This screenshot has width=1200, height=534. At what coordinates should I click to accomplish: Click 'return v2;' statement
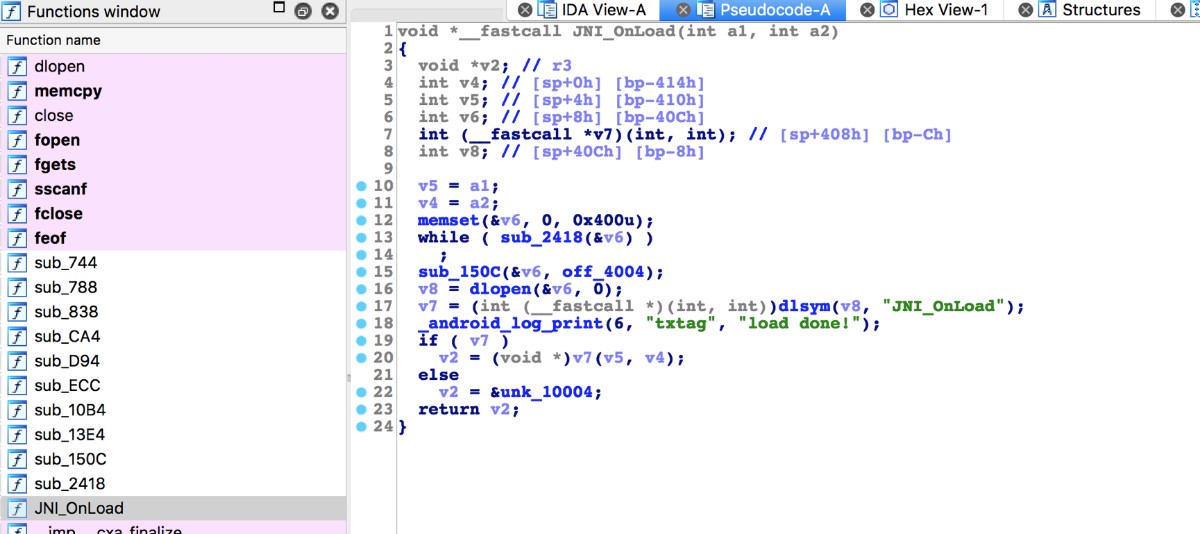click(x=469, y=409)
